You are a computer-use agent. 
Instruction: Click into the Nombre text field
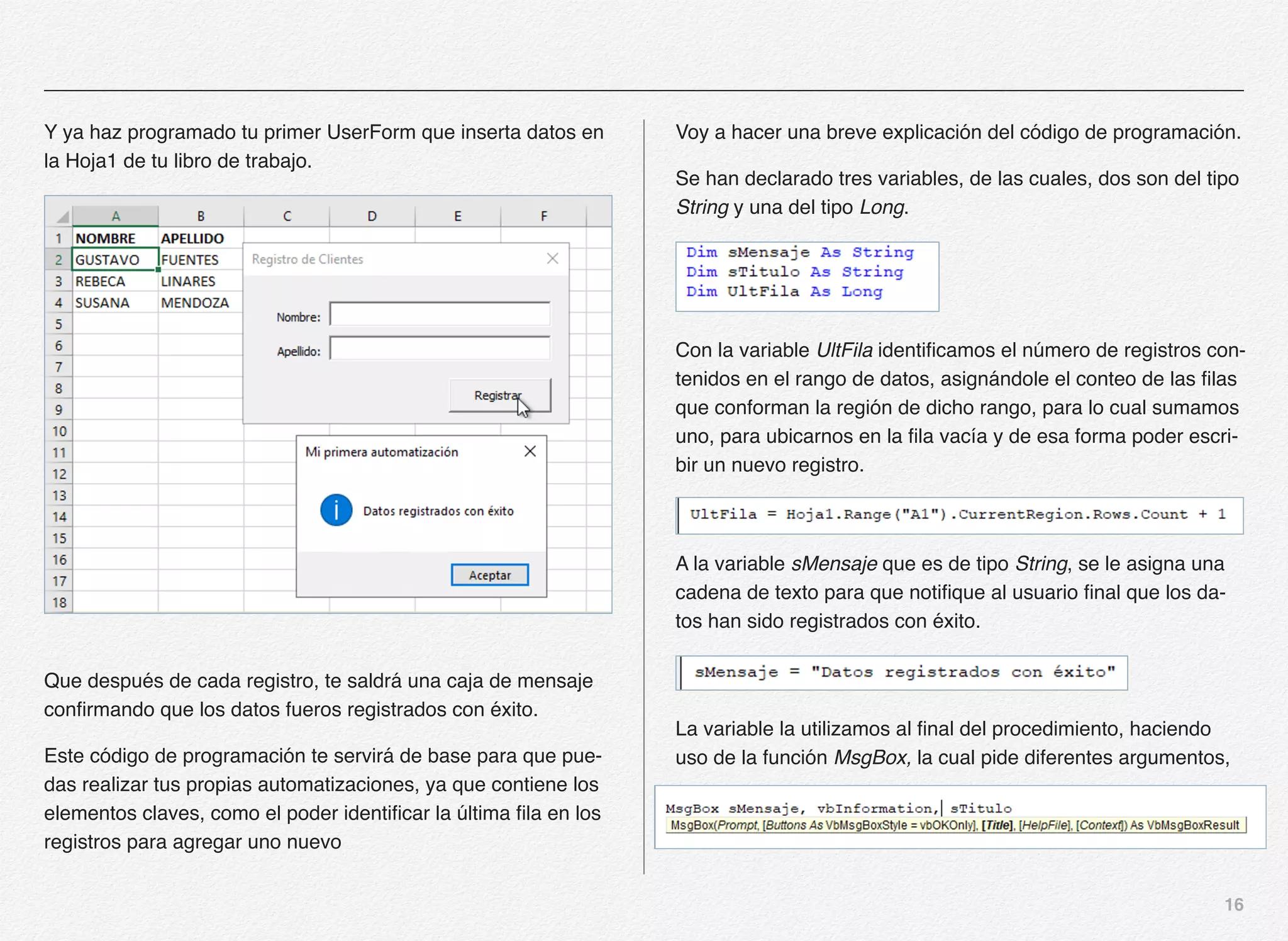coord(440,315)
